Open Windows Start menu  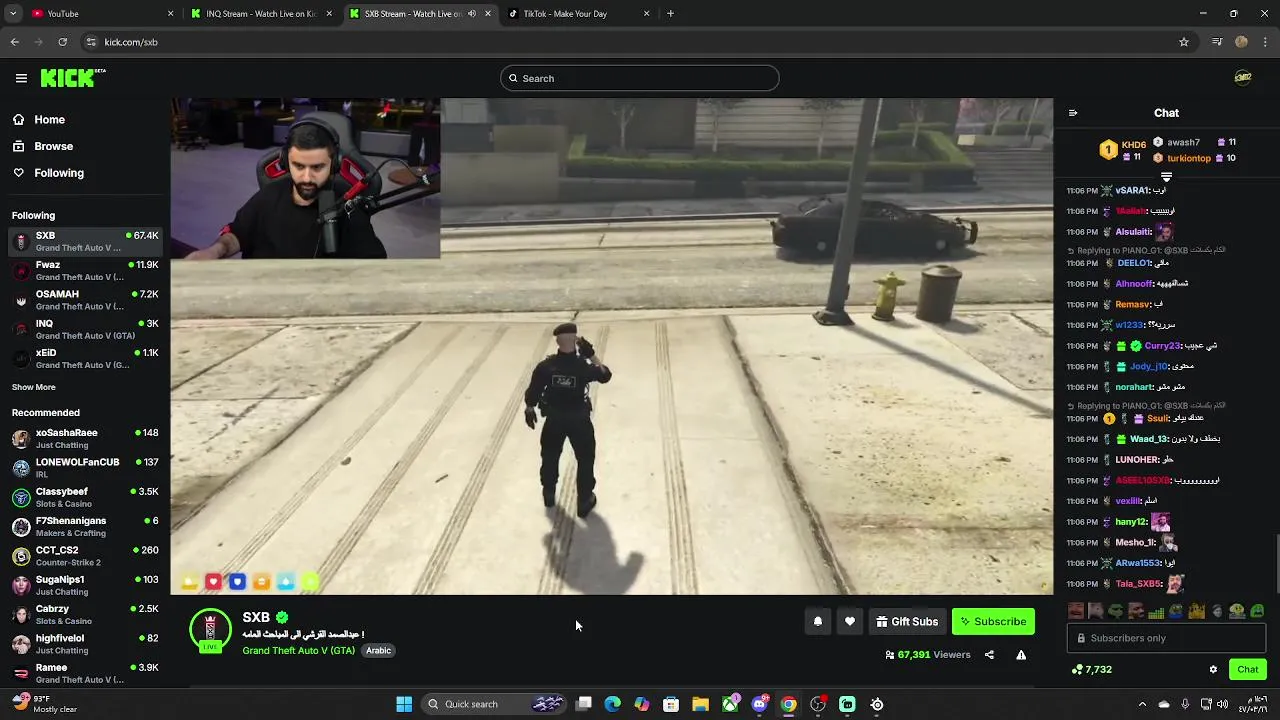pyautogui.click(x=404, y=704)
